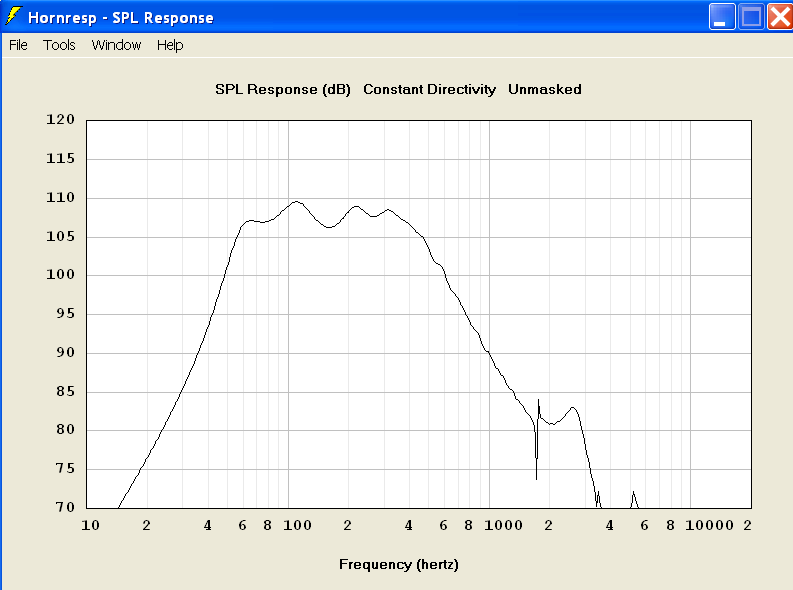Click the 85 dB y-axis label
793x590 pixels.
[66, 392]
